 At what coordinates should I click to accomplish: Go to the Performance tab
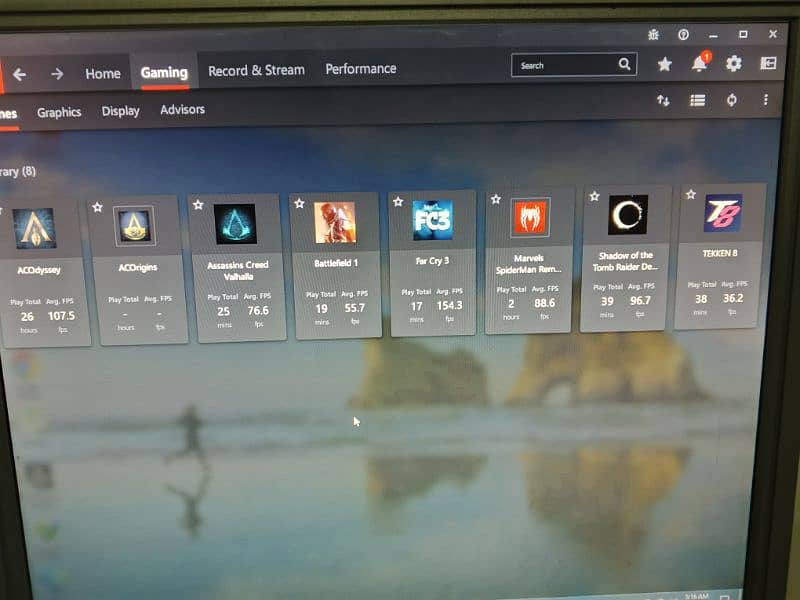point(361,68)
